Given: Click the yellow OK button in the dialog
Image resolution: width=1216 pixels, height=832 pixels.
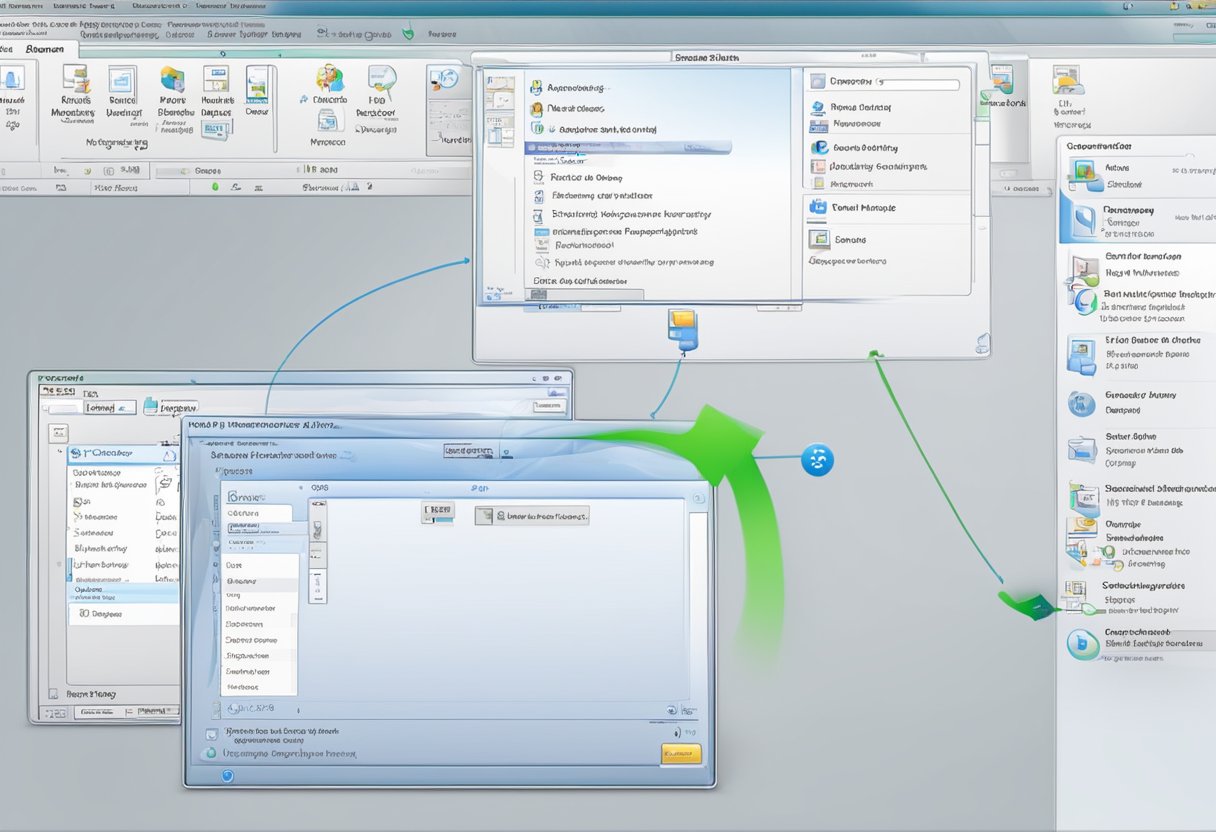Looking at the screenshot, I should pos(680,753).
